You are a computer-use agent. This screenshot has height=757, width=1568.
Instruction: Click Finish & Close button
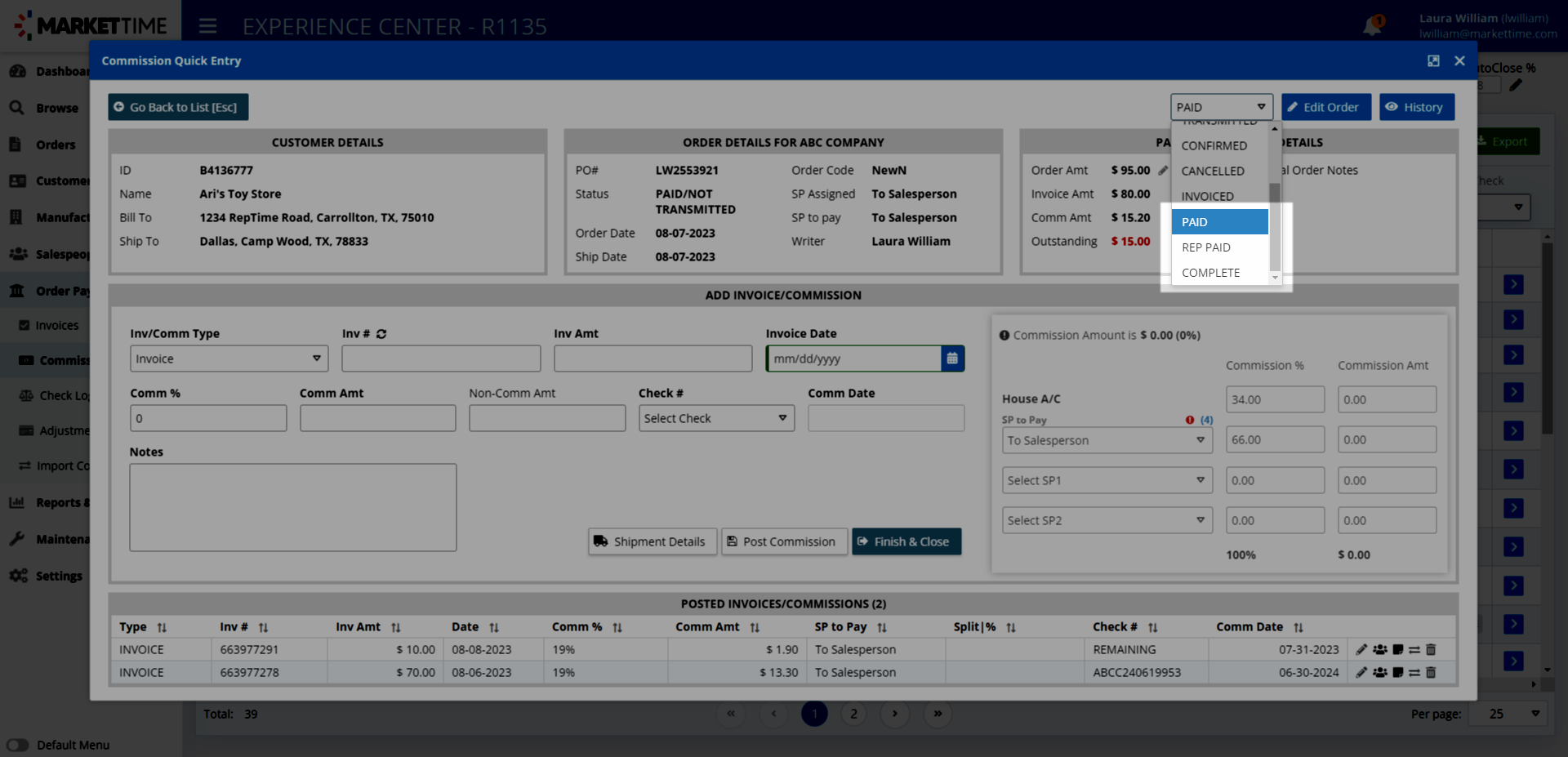point(906,541)
